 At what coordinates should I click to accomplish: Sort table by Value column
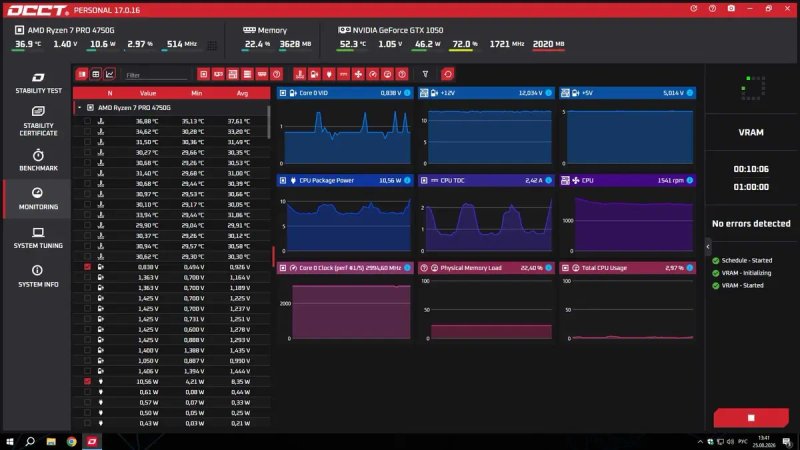pos(148,93)
